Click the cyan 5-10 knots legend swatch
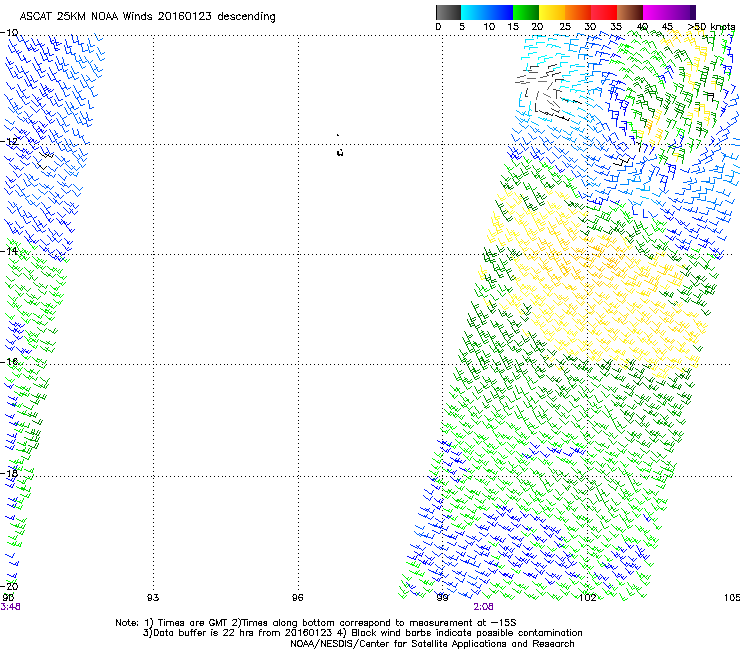Image resolution: width=740 pixels, height=650 pixels. [474, 12]
